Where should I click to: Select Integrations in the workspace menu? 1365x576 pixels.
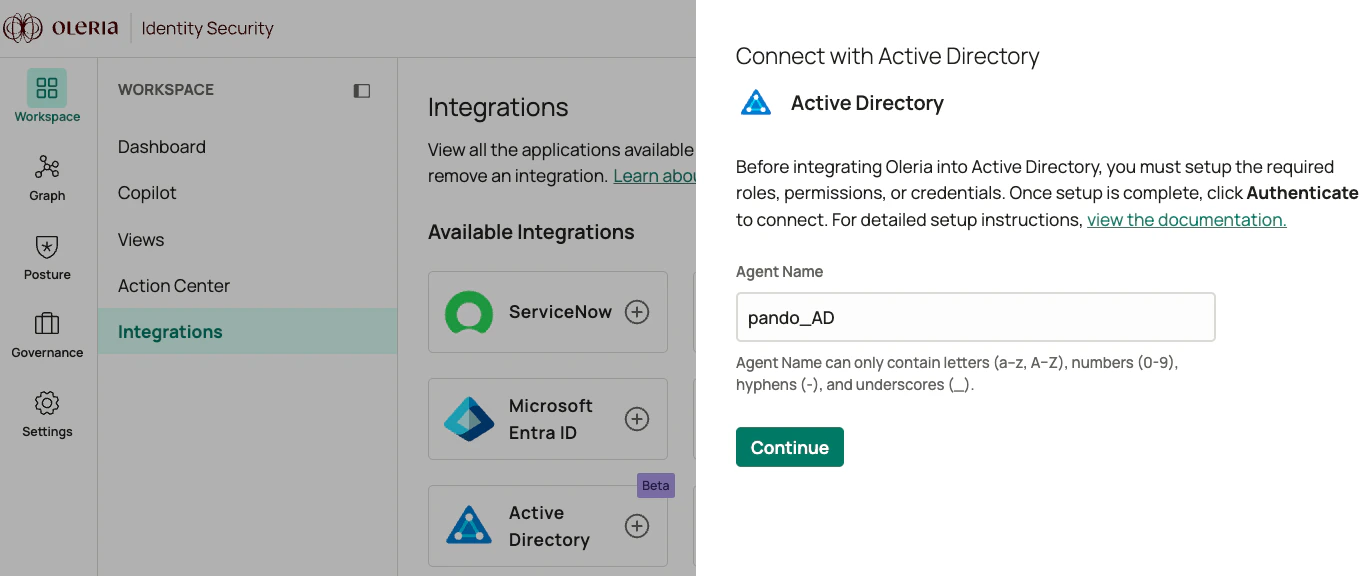pyautogui.click(x=248, y=332)
